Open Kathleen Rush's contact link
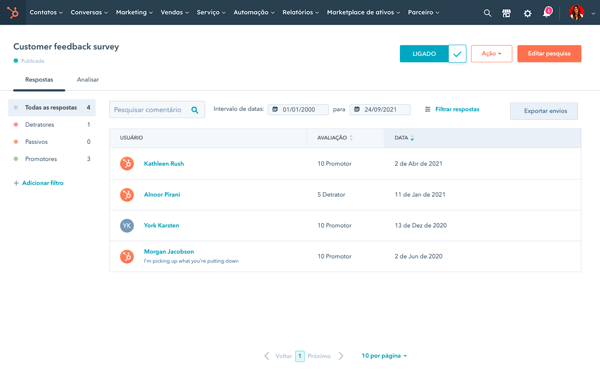Viewport: 600px width, 381px height. click(x=164, y=163)
